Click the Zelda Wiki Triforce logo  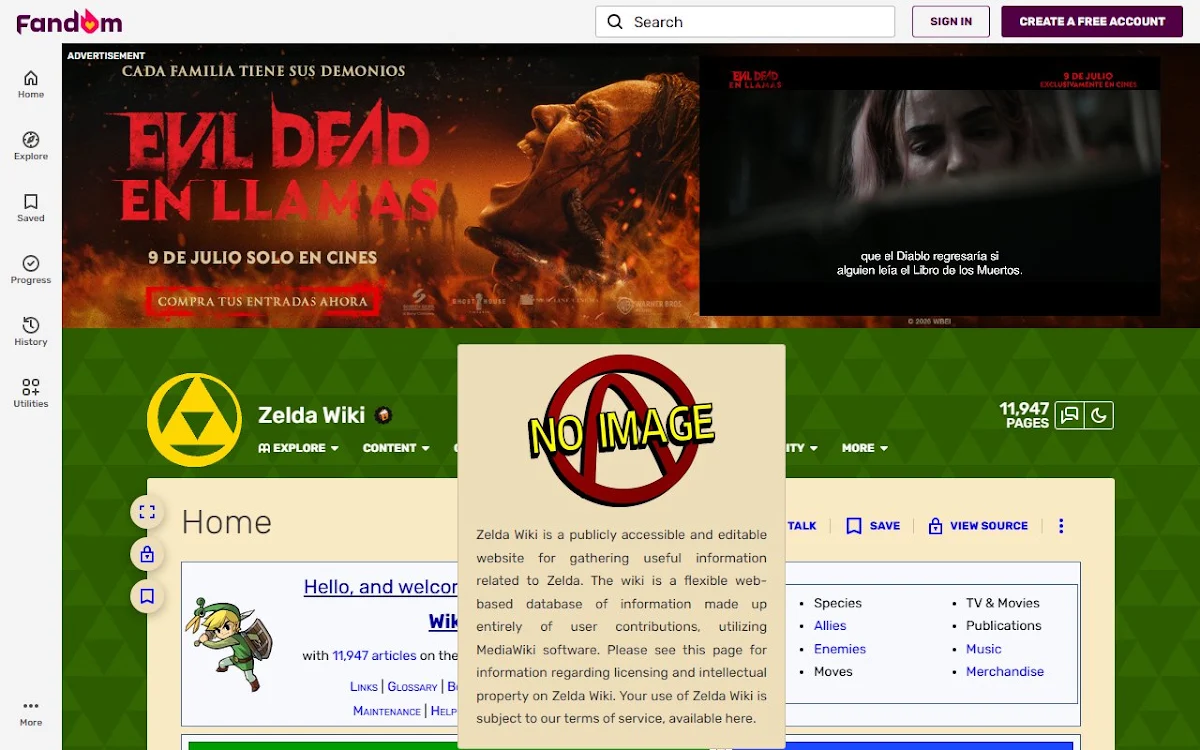coord(194,420)
